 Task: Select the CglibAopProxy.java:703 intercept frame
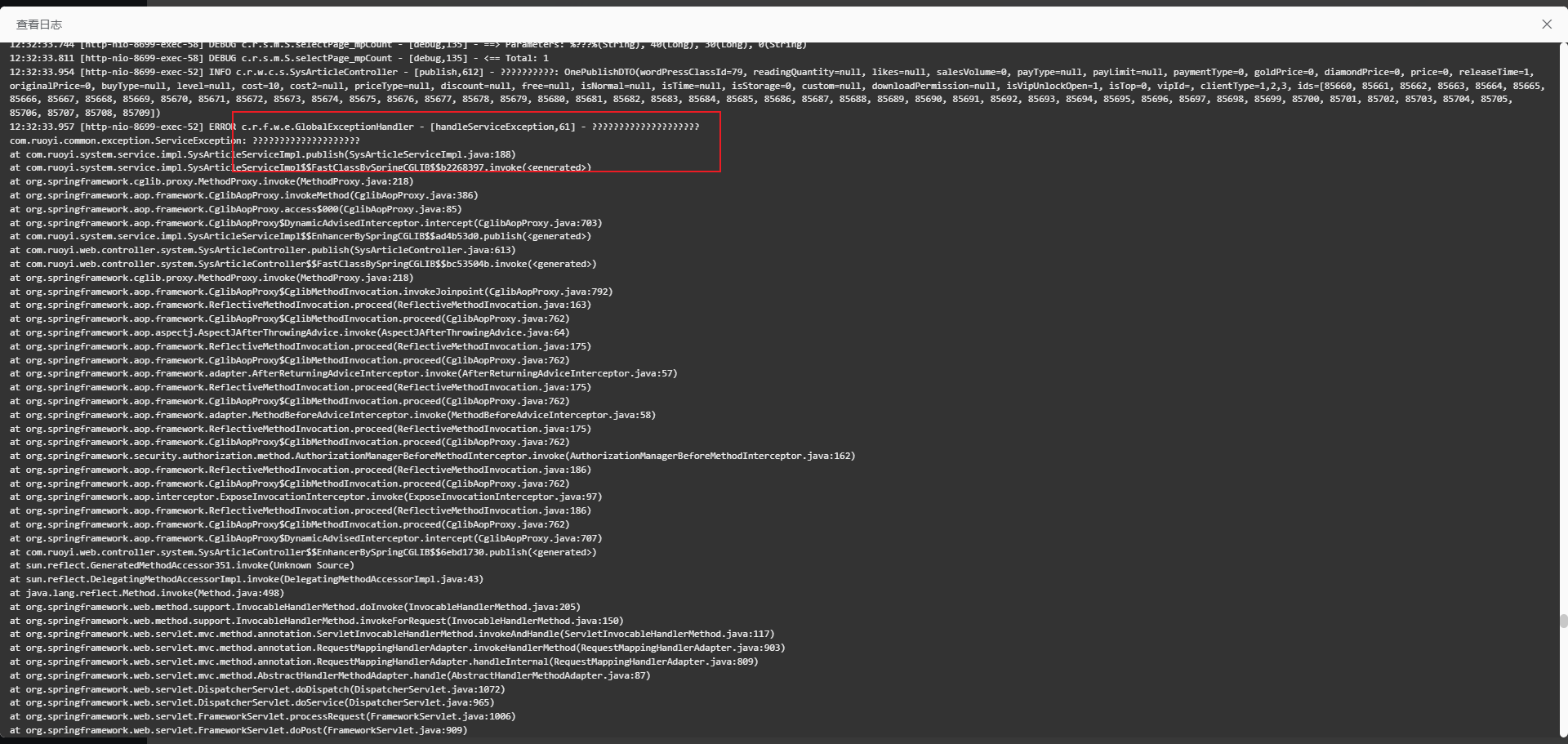(x=306, y=224)
